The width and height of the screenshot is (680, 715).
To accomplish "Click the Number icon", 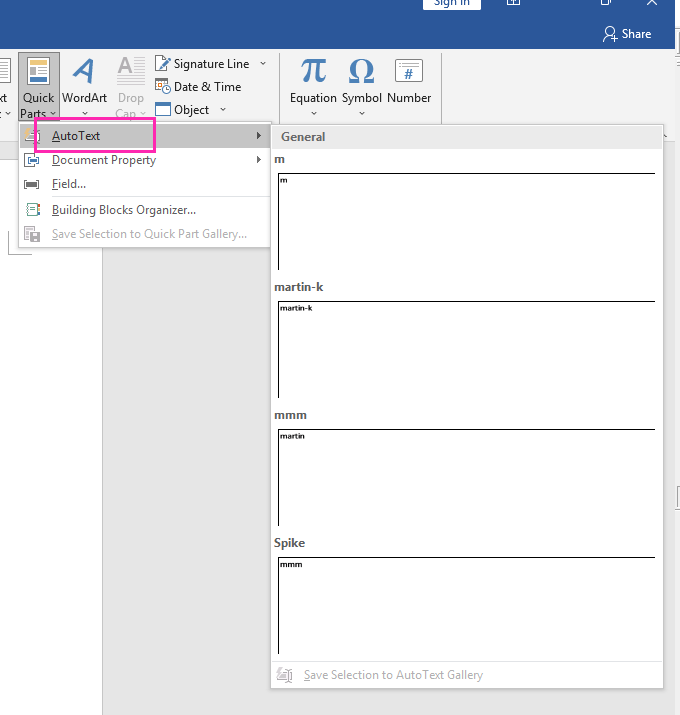I will pyautogui.click(x=409, y=71).
